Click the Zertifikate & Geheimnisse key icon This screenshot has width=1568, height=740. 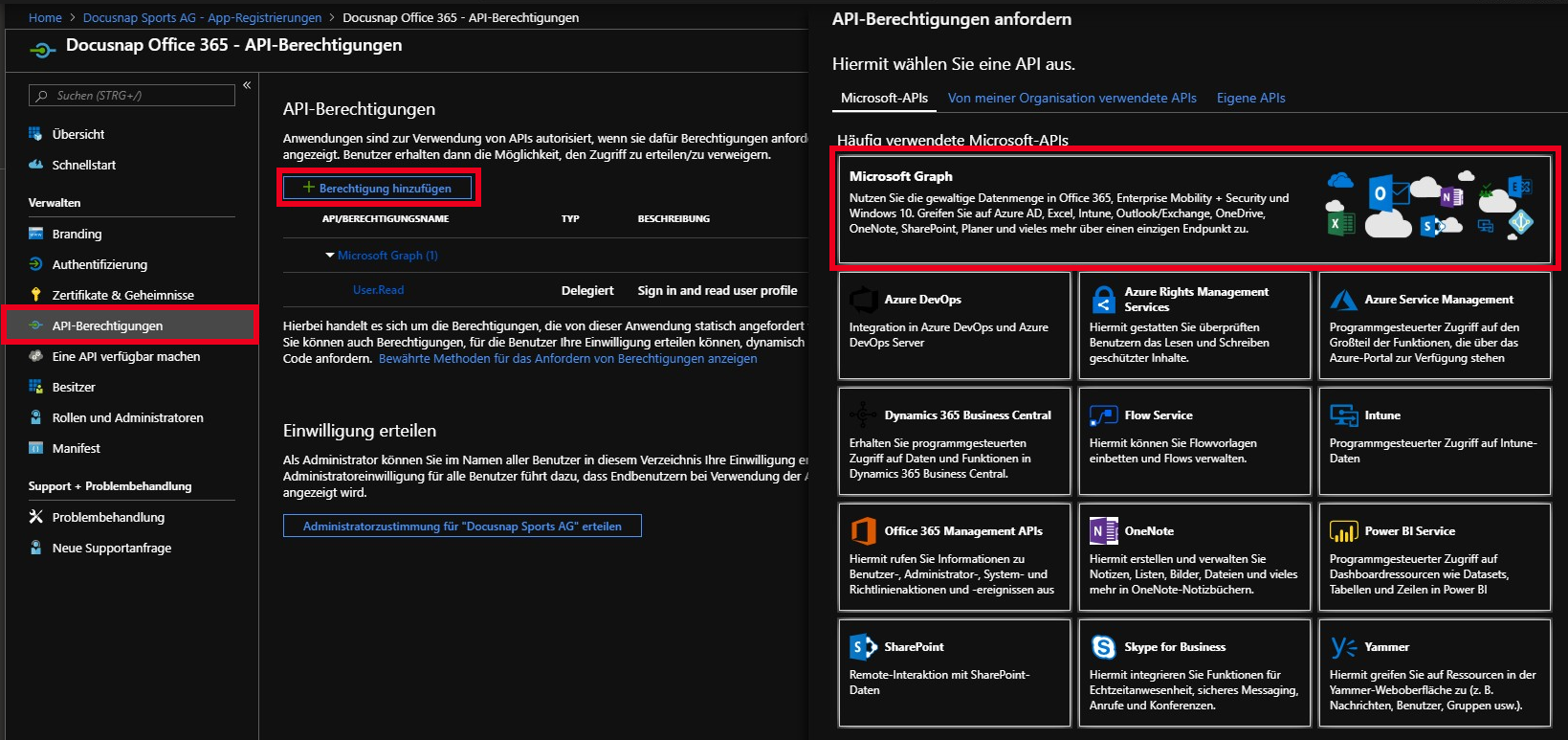[x=35, y=295]
